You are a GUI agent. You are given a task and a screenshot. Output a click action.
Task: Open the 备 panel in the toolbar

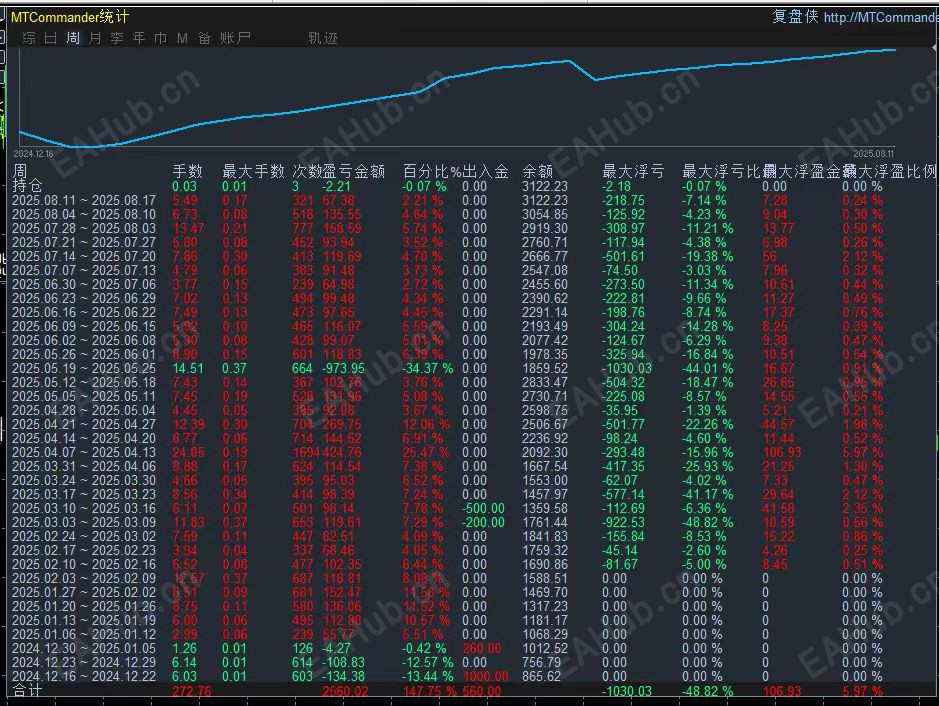[x=204, y=37]
